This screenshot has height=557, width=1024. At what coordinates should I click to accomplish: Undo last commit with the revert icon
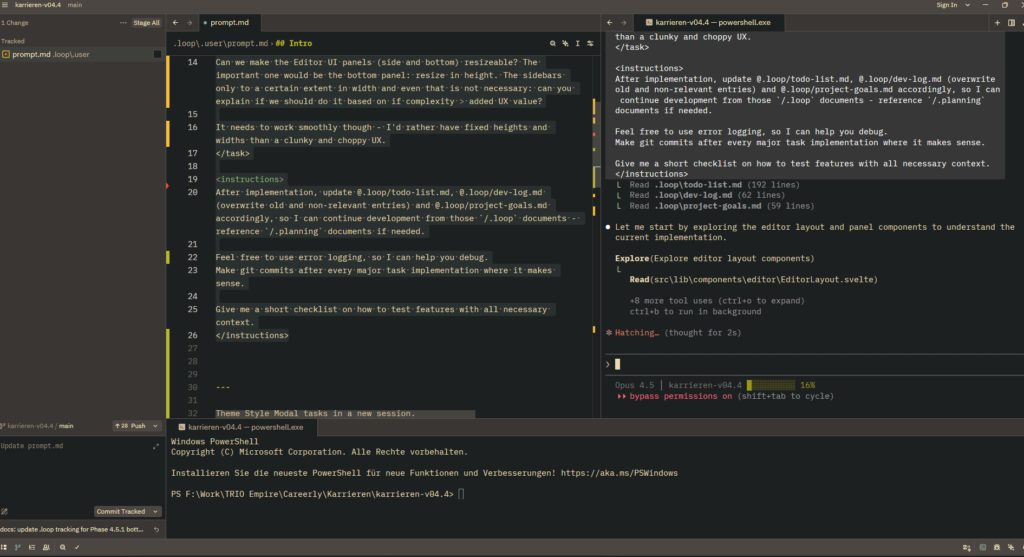(156, 529)
